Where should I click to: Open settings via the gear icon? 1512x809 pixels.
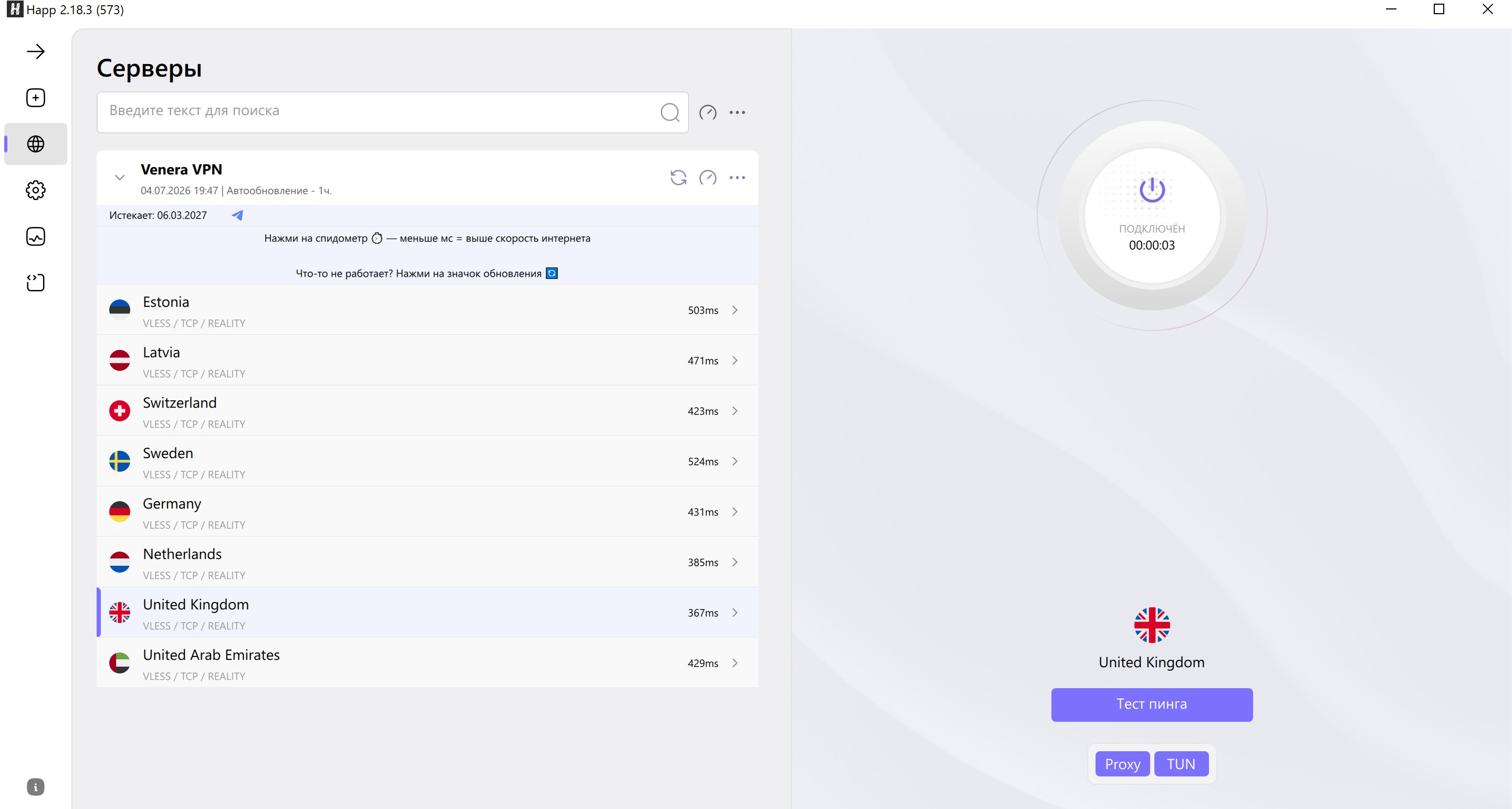coord(36,190)
